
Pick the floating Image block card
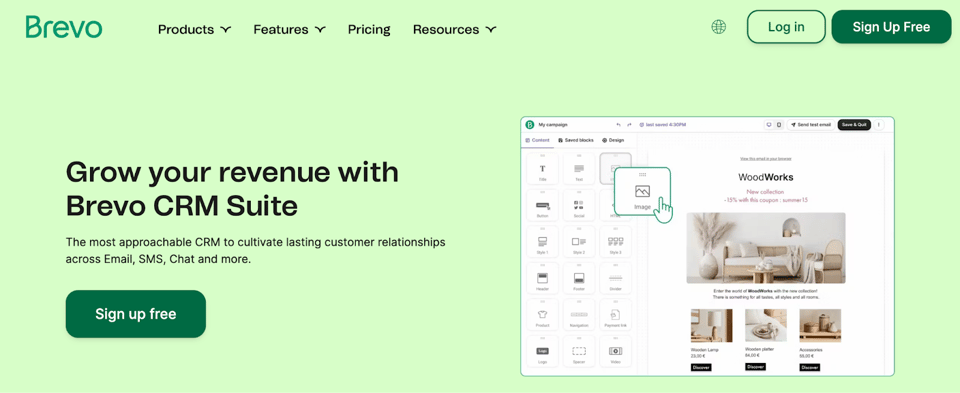[x=642, y=192]
